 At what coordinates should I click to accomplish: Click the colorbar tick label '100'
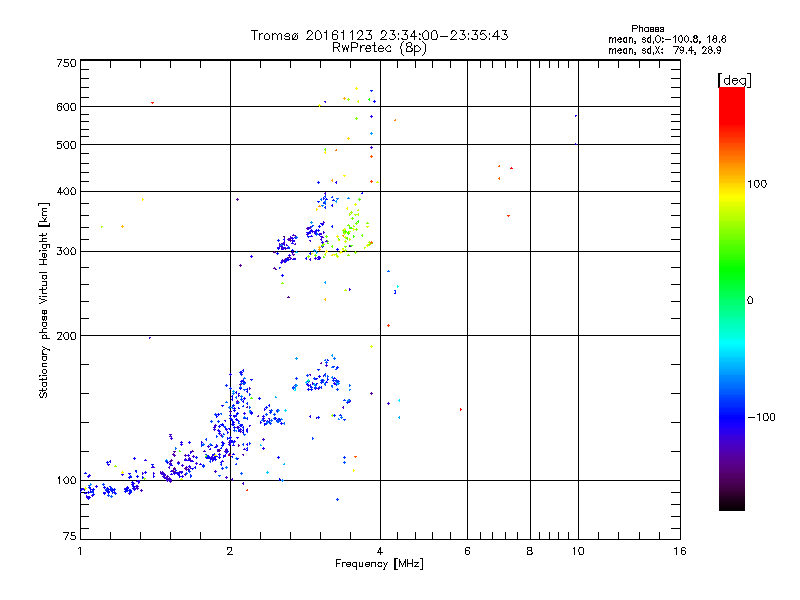pos(757,184)
